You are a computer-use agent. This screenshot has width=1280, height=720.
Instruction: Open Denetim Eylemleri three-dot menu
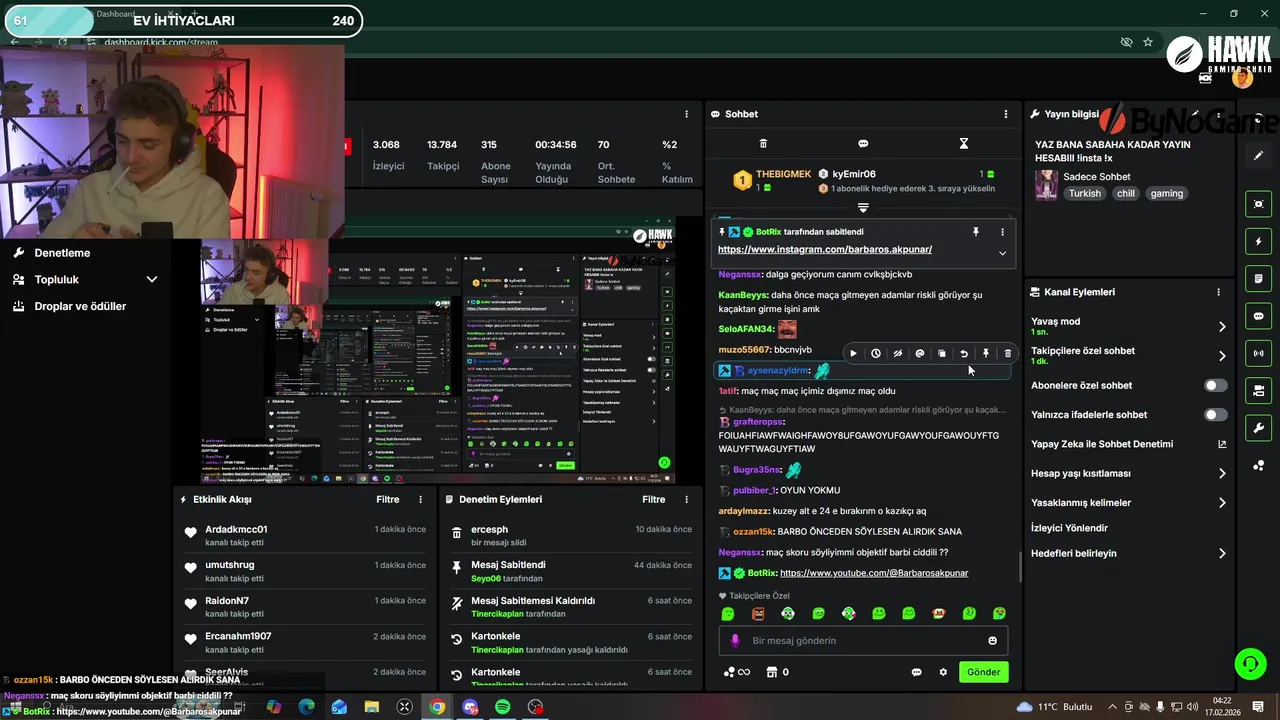click(686, 499)
